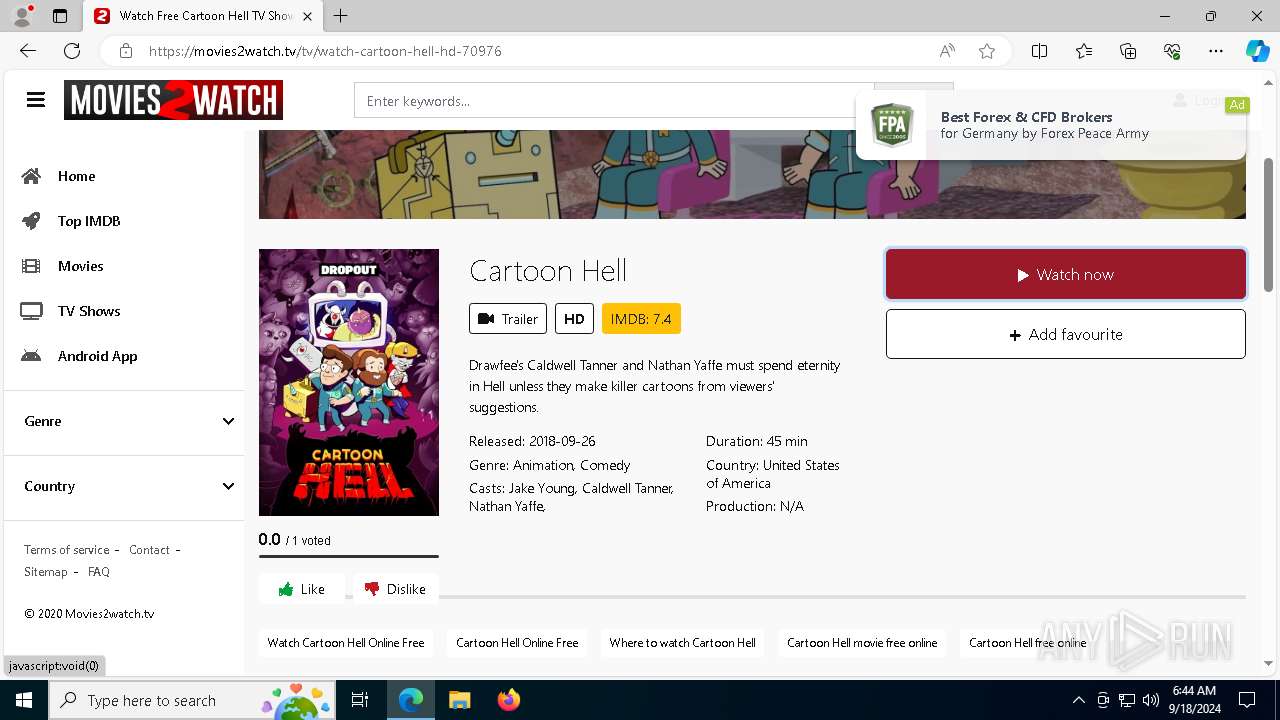Open the Sitemap footer link
1280x720 pixels.
(x=46, y=572)
